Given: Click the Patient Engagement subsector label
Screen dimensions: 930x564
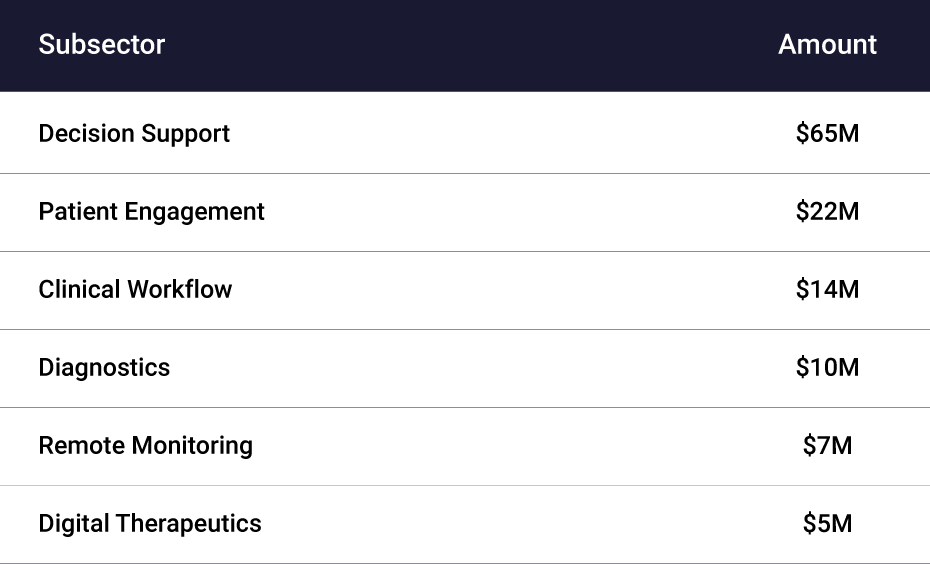Looking at the screenshot, I should click(151, 212).
